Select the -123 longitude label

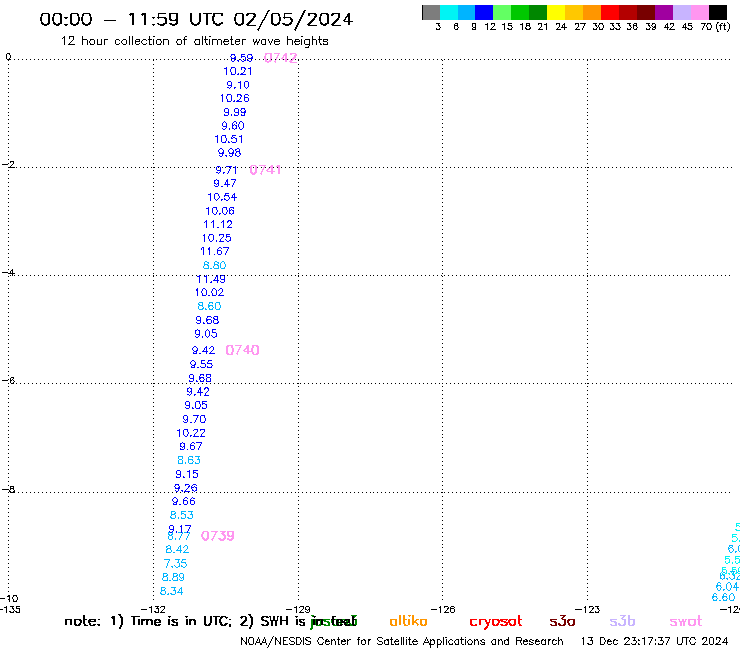pyautogui.click(x=587, y=609)
